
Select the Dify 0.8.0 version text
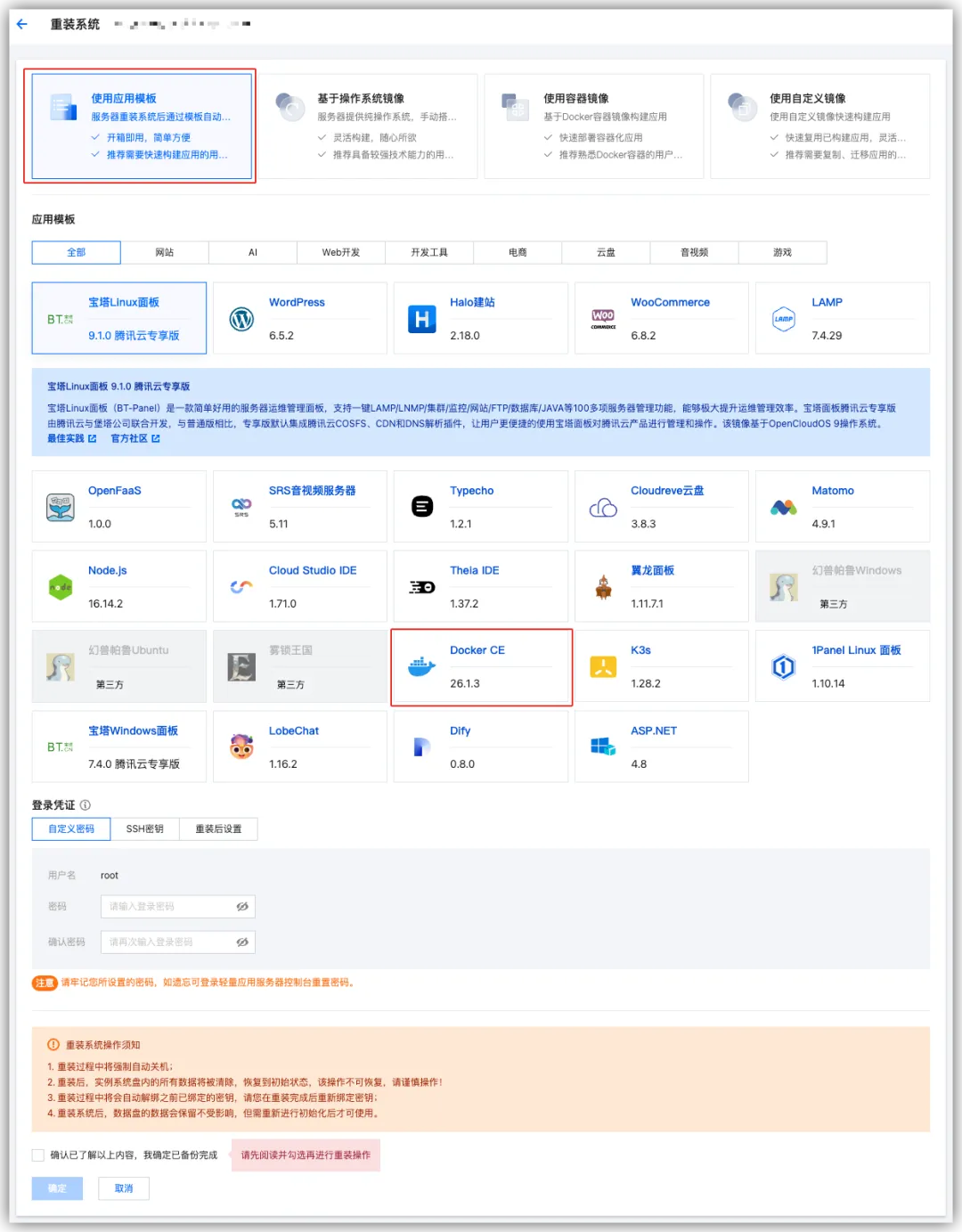tap(462, 763)
